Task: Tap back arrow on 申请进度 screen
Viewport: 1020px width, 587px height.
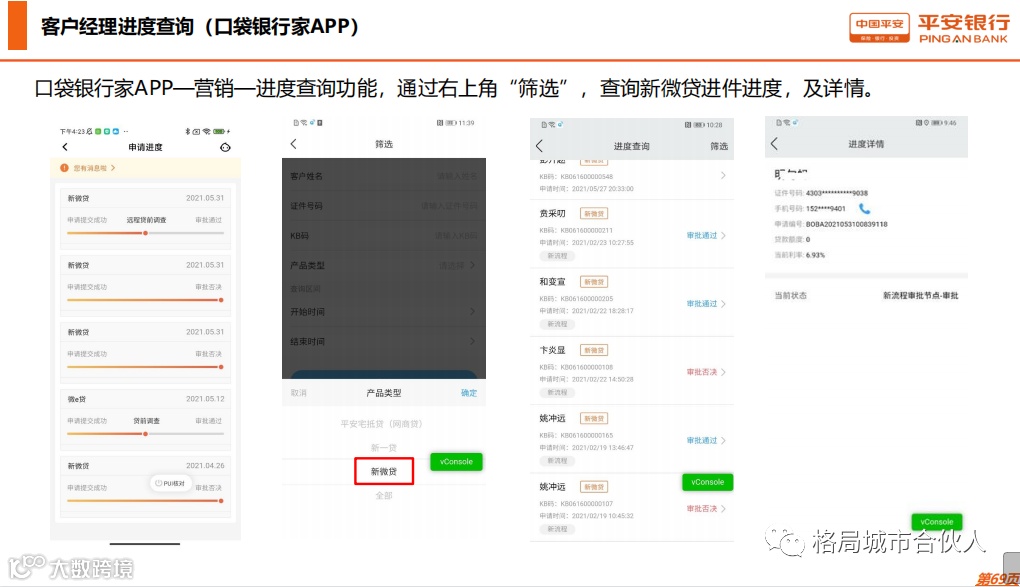Action: (64, 147)
